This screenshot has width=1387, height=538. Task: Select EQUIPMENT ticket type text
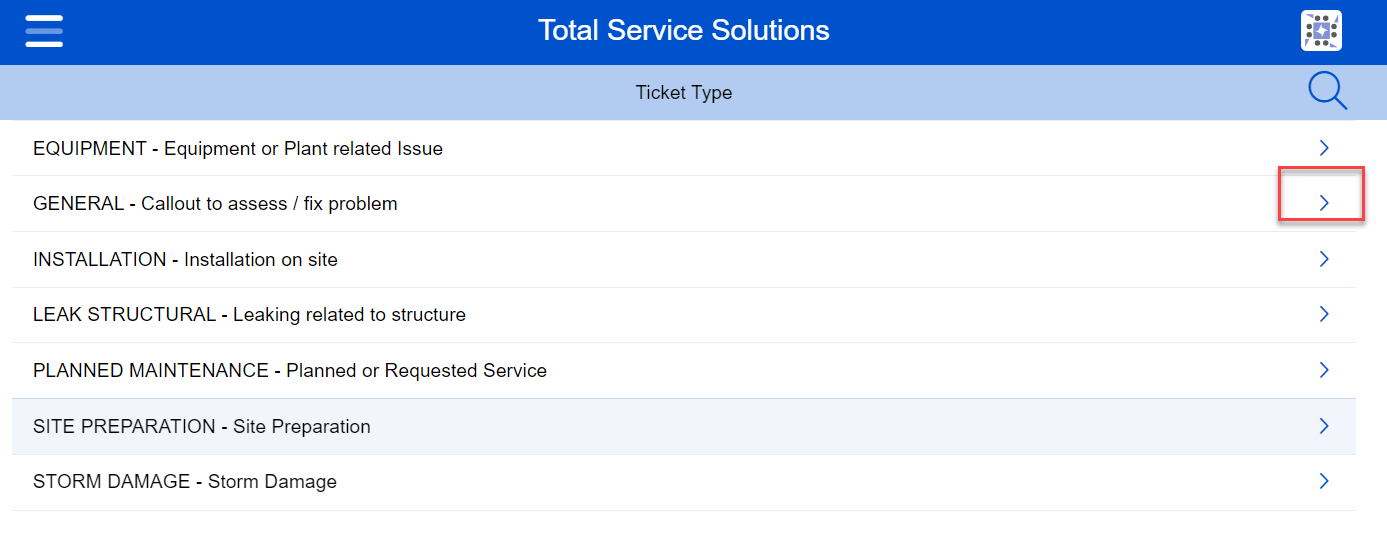point(238,149)
